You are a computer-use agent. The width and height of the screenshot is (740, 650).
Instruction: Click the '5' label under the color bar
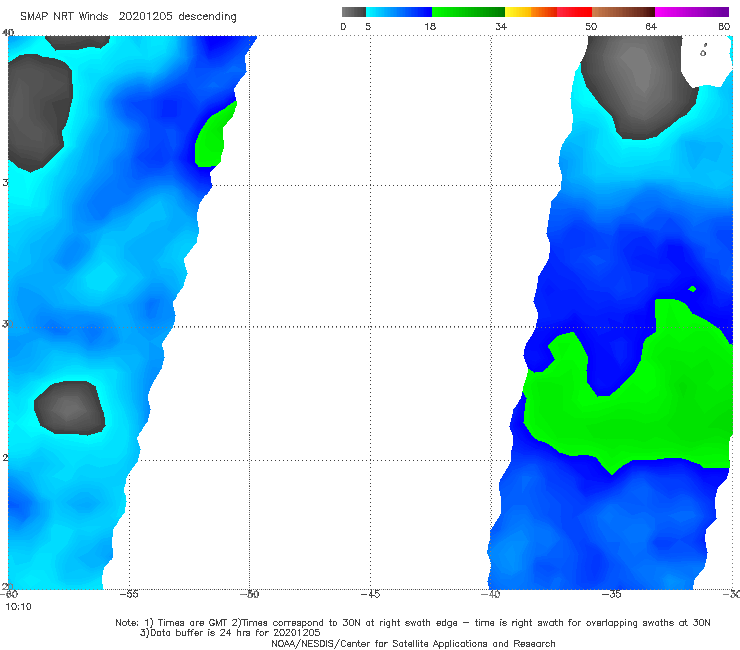coord(368,27)
